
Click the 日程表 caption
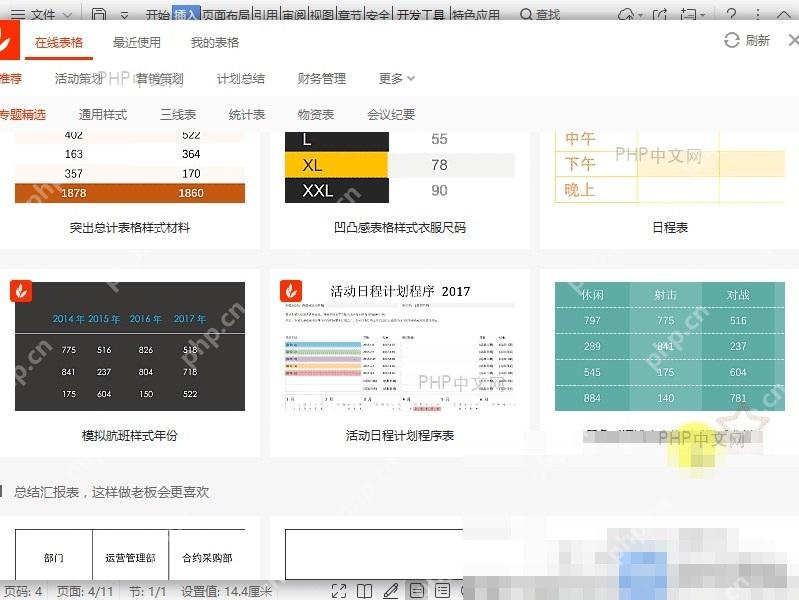pos(670,227)
